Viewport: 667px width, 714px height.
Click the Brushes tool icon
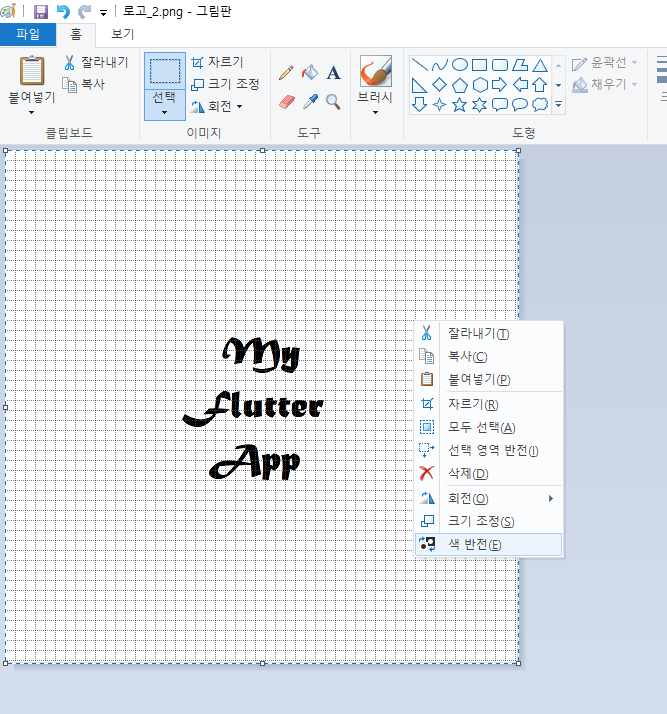376,71
